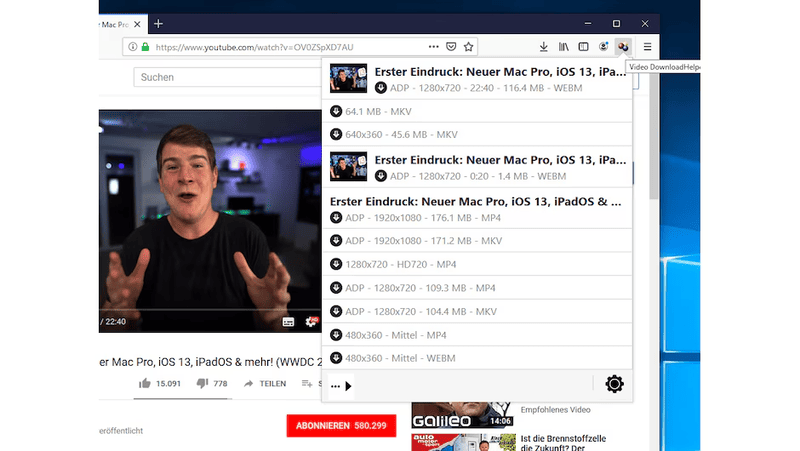800x451 pixels.
Task: Click the TEILEN share button
Action: [265, 383]
